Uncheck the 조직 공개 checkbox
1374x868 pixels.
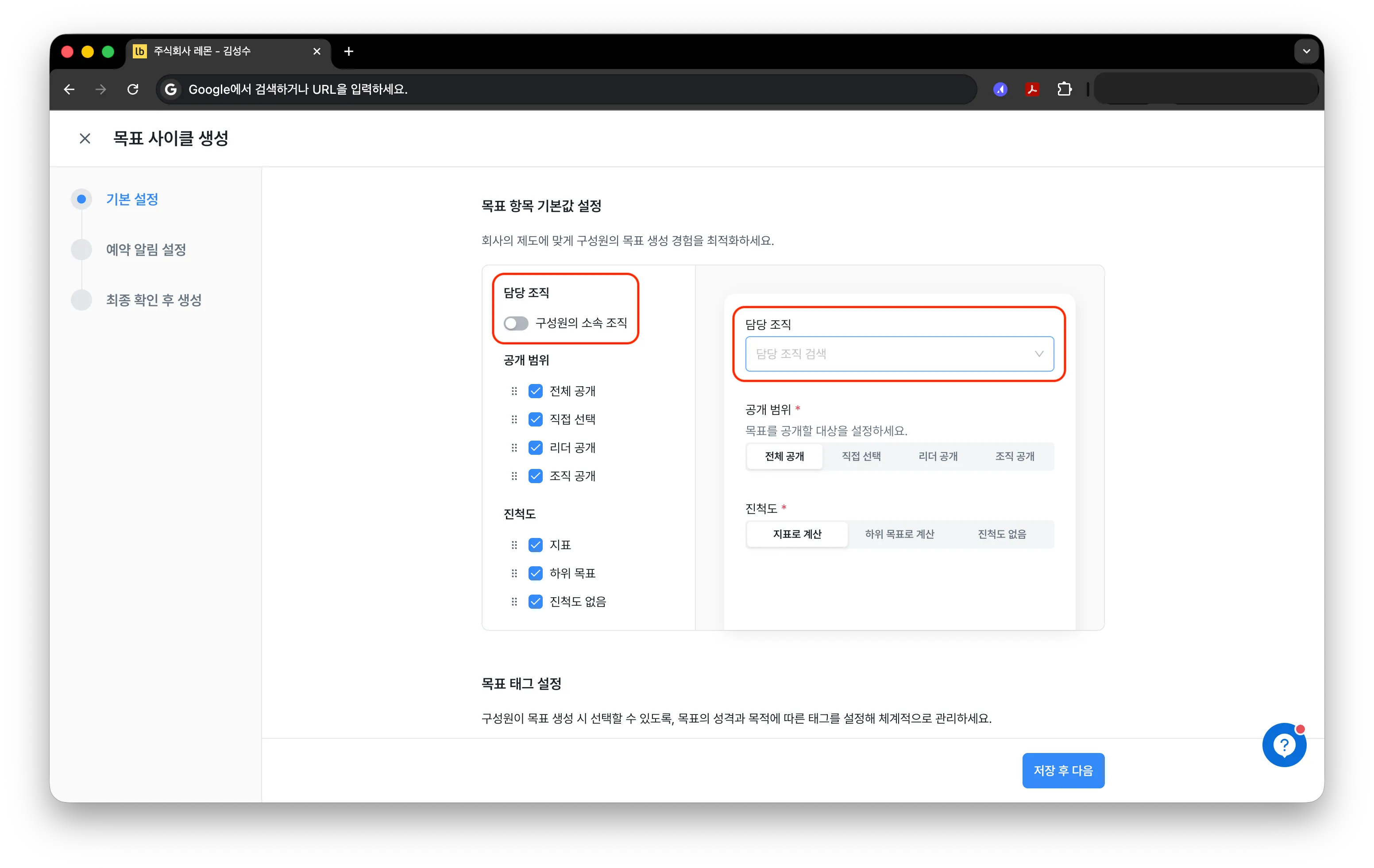point(535,476)
